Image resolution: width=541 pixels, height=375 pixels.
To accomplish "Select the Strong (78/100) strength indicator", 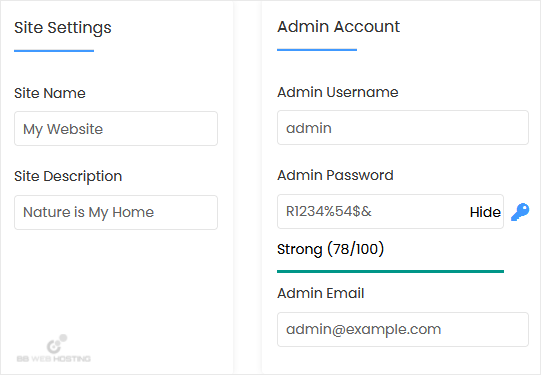I will pyautogui.click(x=330, y=249).
